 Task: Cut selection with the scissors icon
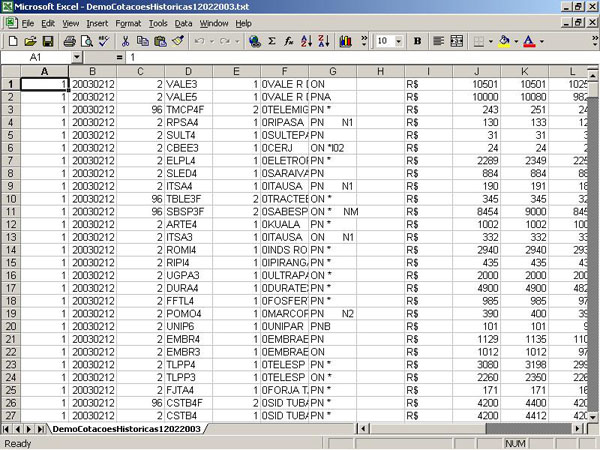coord(126,42)
